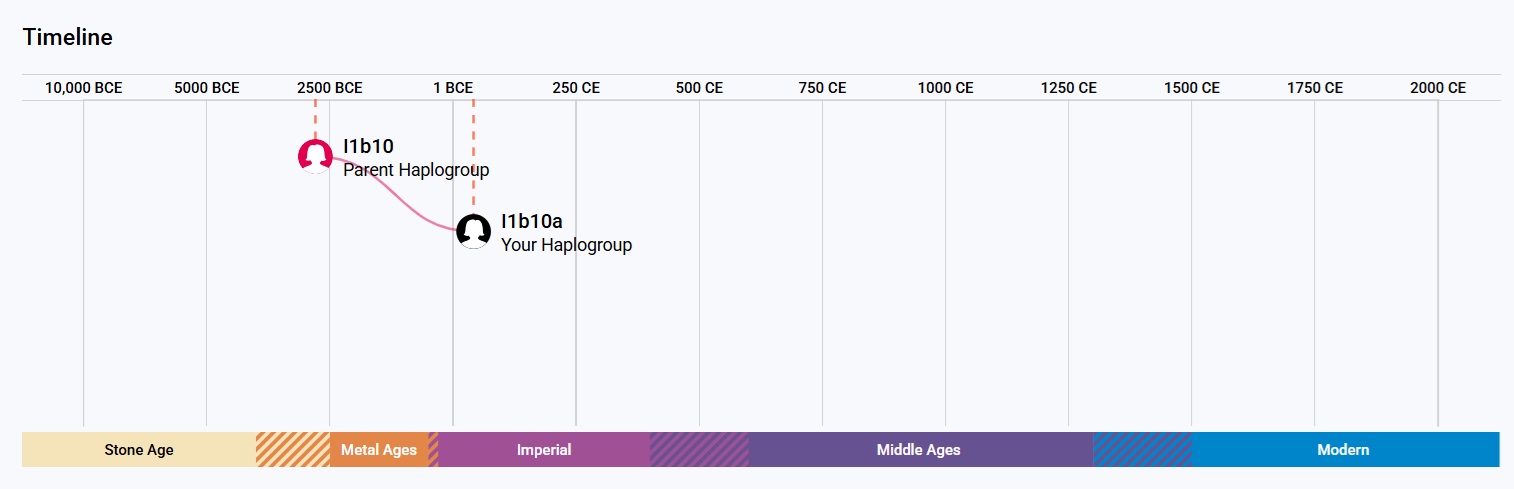Click the 1 BCE timeline marker
This screenshot has width=1514, height=489.
[453, 88]
